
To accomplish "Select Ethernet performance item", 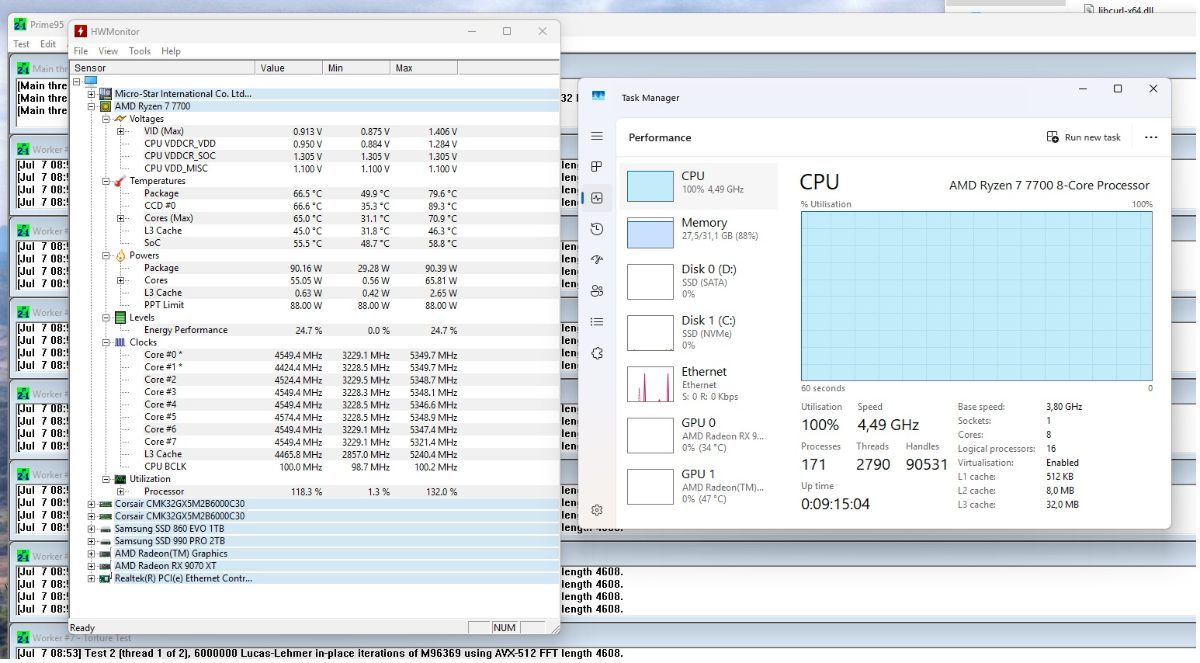I will pos(699,383).
